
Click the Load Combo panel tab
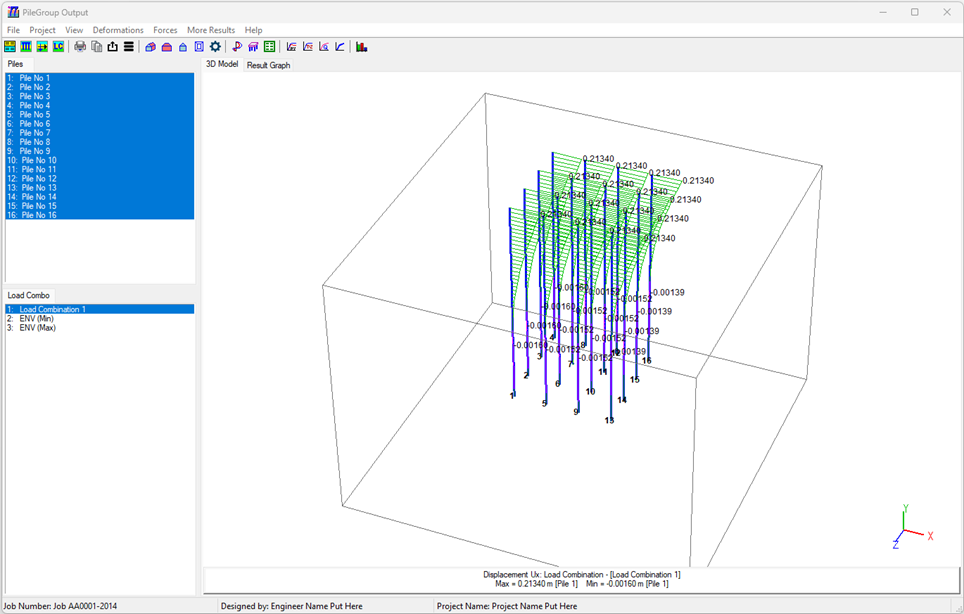(28, 295)
